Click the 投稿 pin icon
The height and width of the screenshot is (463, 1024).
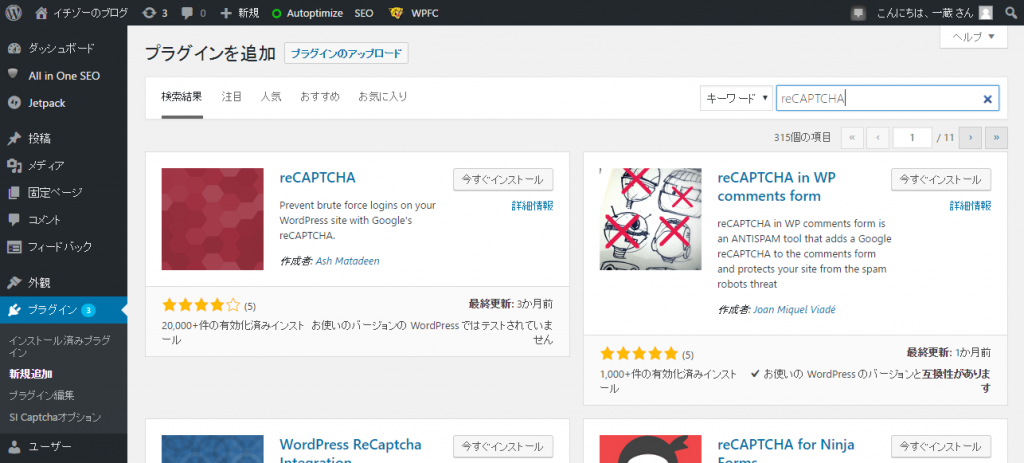pos(14,138)
